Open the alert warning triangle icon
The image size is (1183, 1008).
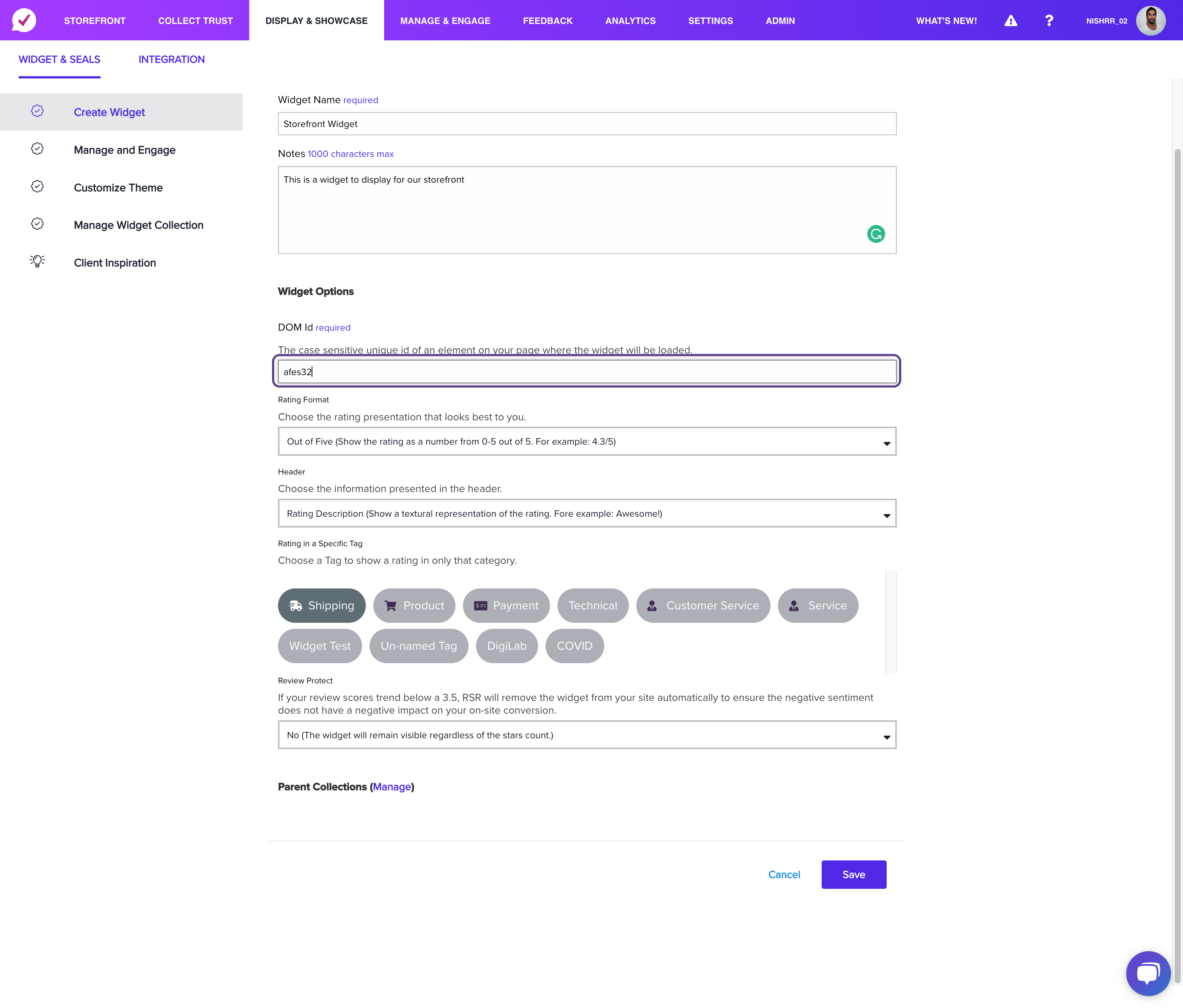tap(1011, 21)
